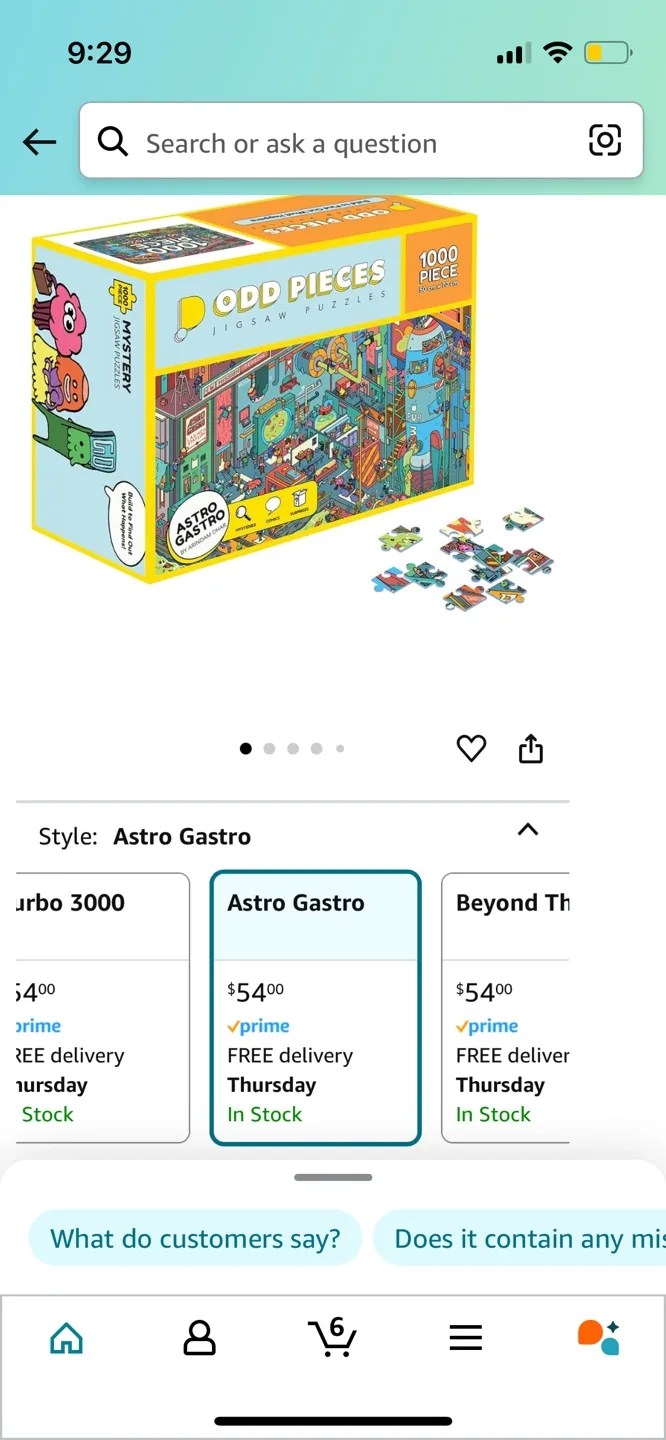666x1440 pixels.
Task: Open the camera visual search icon
Action: 604,141
